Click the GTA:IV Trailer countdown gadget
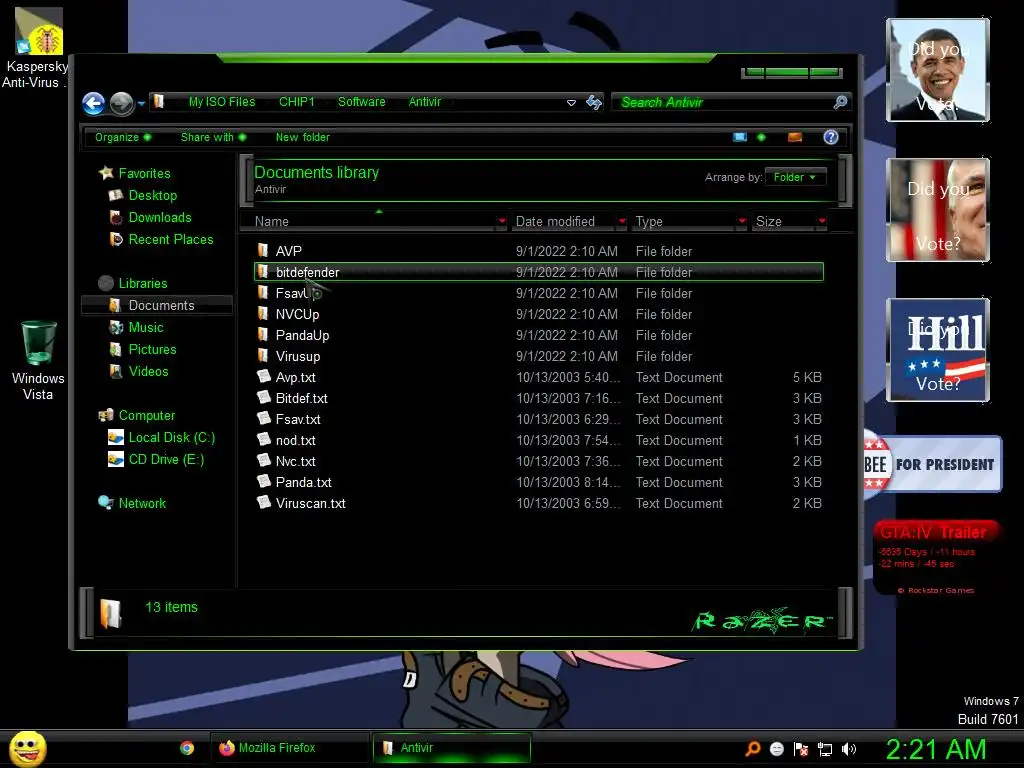 click(935, 558)
